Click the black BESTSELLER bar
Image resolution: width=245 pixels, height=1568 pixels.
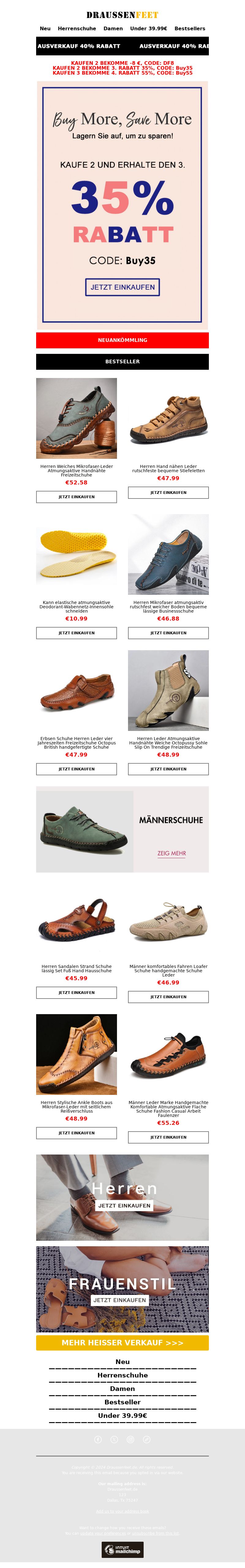(x=123, y=361)
